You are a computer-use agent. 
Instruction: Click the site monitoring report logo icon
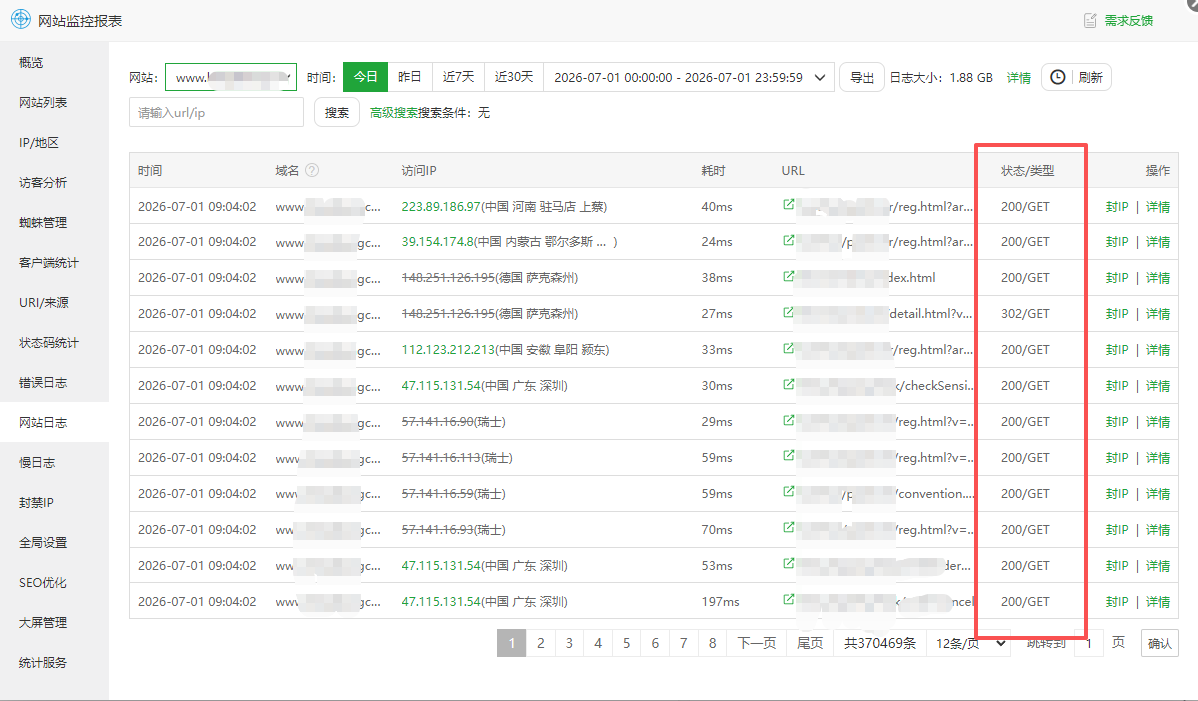pyautogui.click(x=21, y=20)
